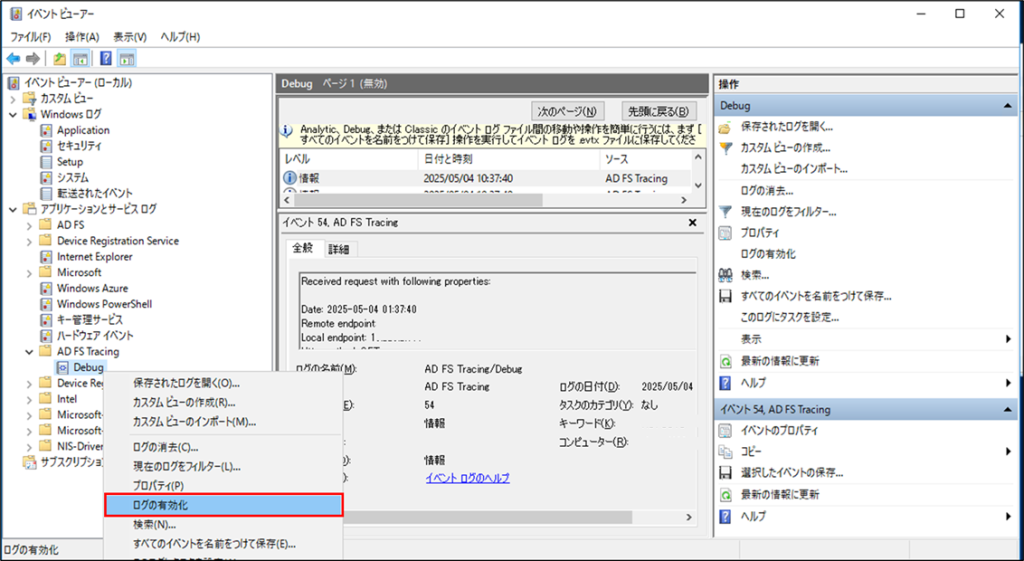Click ログの有効化 in the actions pane
This screenshot has height=561, width=1024.
[768, 254]
